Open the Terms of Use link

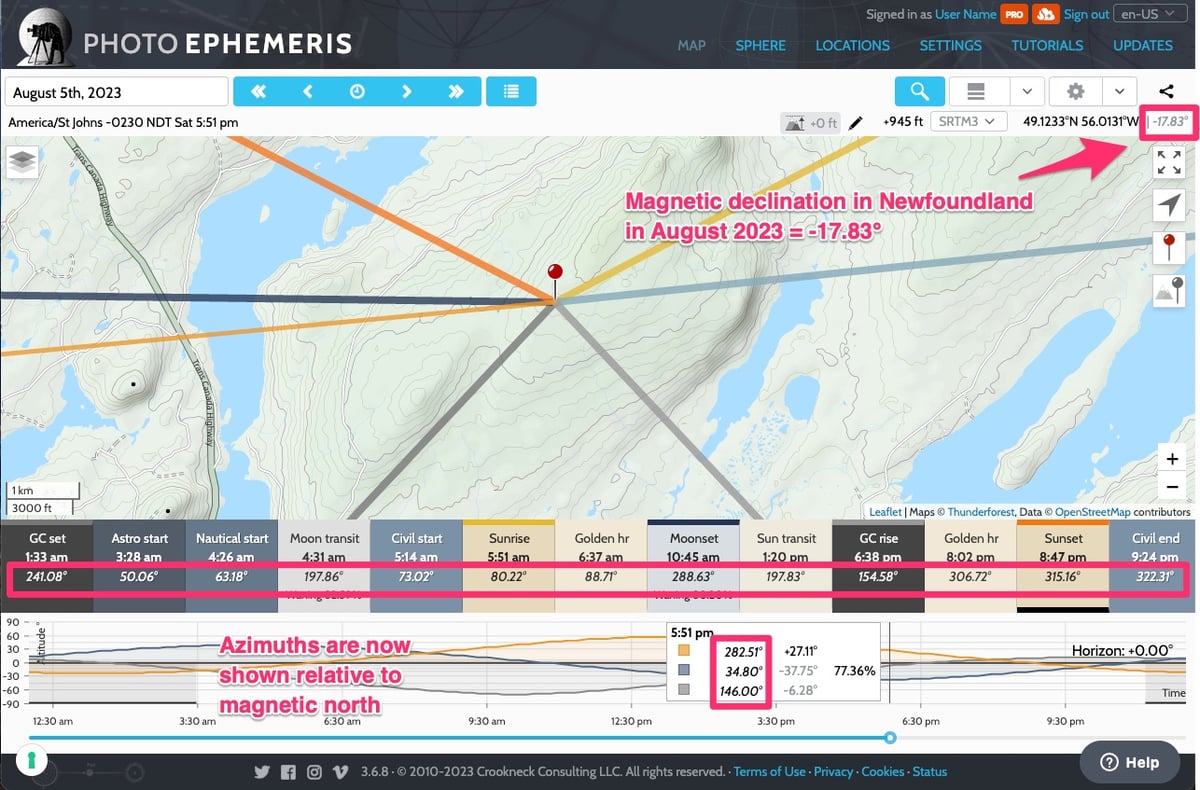769,772
